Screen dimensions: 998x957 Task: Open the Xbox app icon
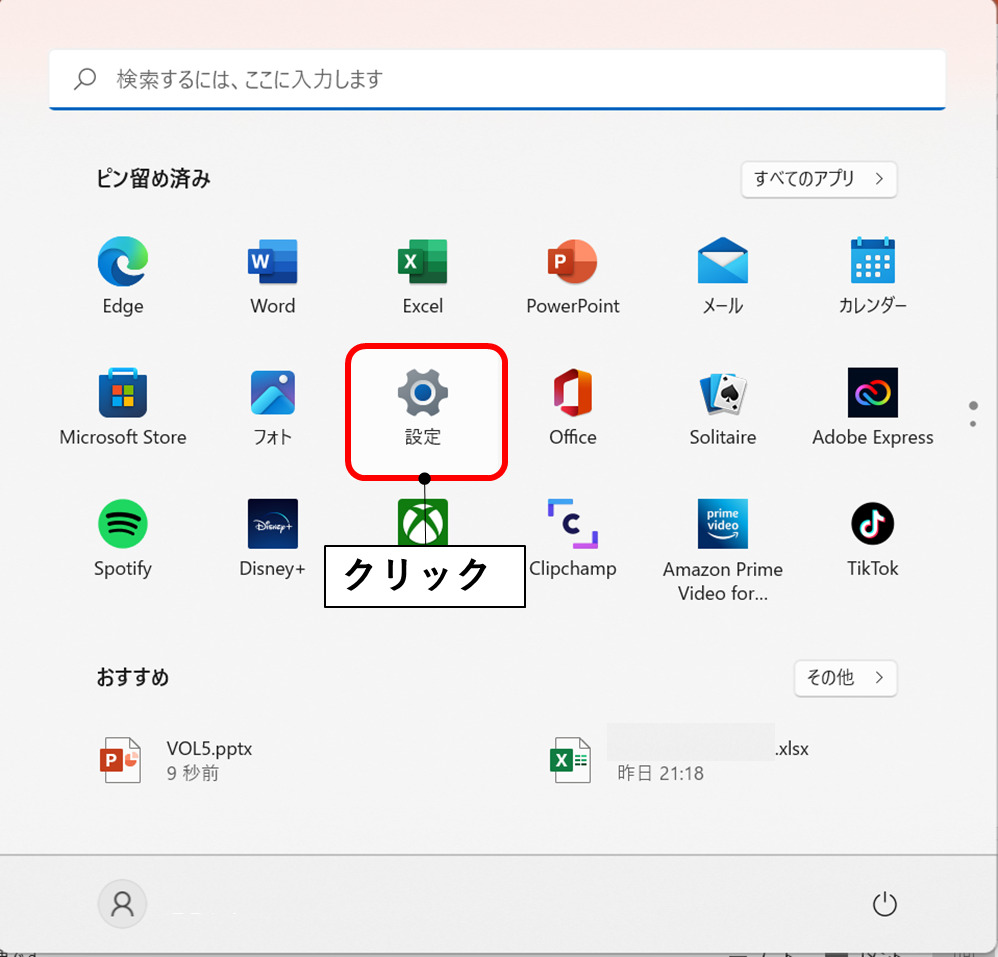click(423, 522)
